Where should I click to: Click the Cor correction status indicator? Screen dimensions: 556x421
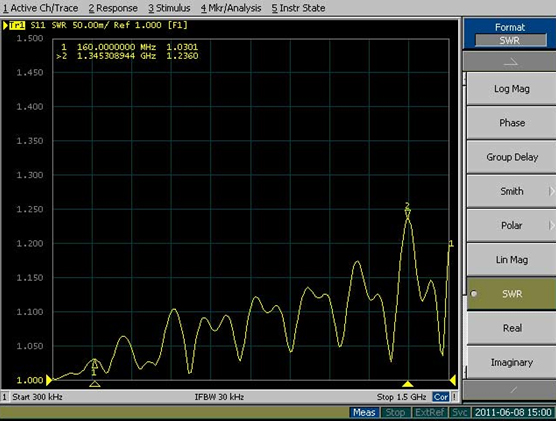pos(441,397)
